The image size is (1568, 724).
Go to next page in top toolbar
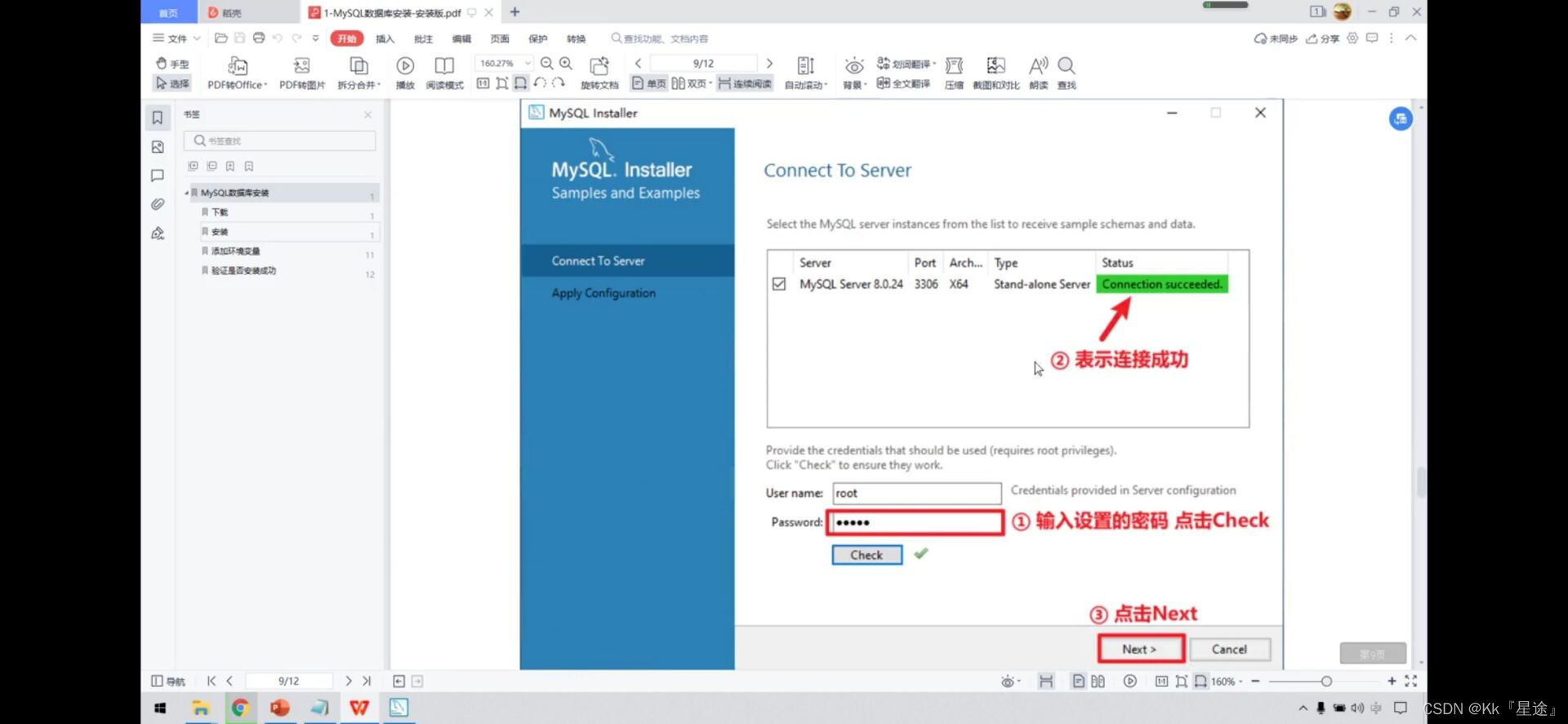tap(769, 63)
